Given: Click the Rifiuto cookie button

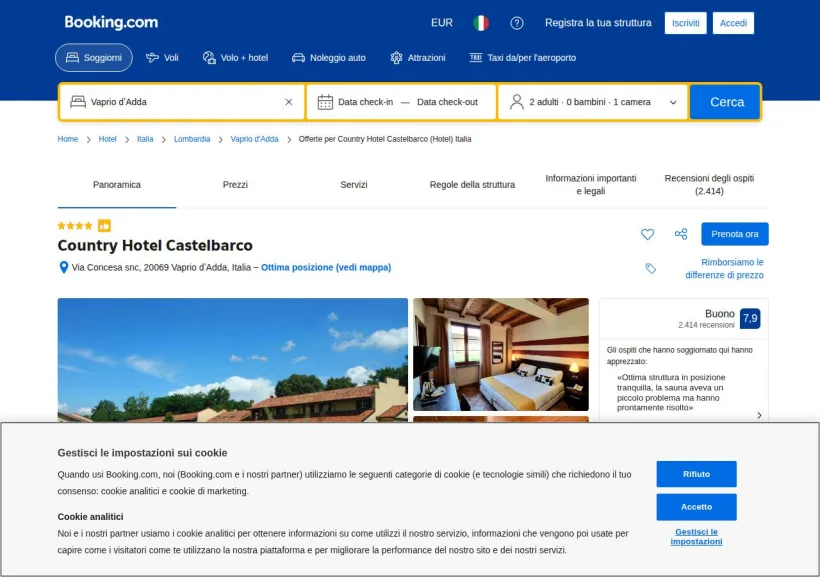Looking at the screenshot, I should coord(697,474).
